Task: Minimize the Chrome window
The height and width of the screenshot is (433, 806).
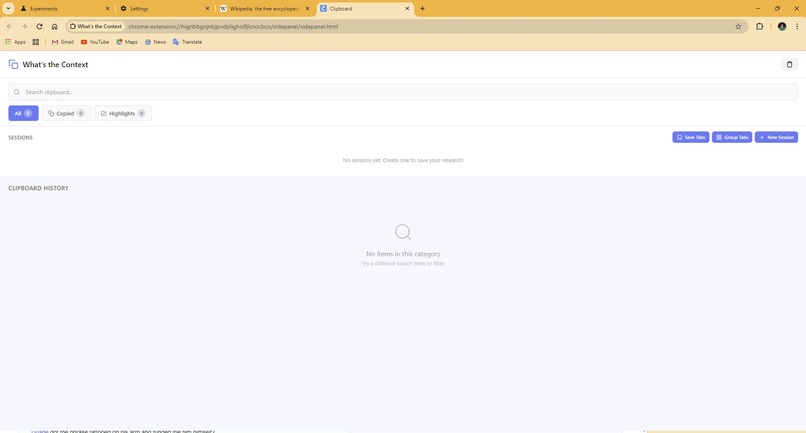Action: (758, 8)
